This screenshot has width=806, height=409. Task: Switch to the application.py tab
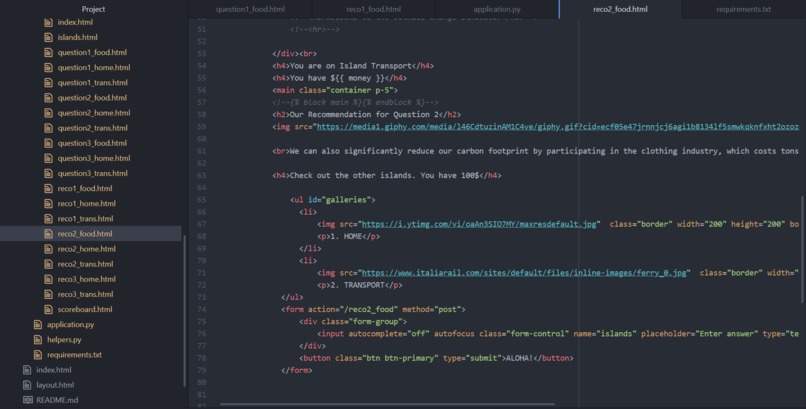497,9
